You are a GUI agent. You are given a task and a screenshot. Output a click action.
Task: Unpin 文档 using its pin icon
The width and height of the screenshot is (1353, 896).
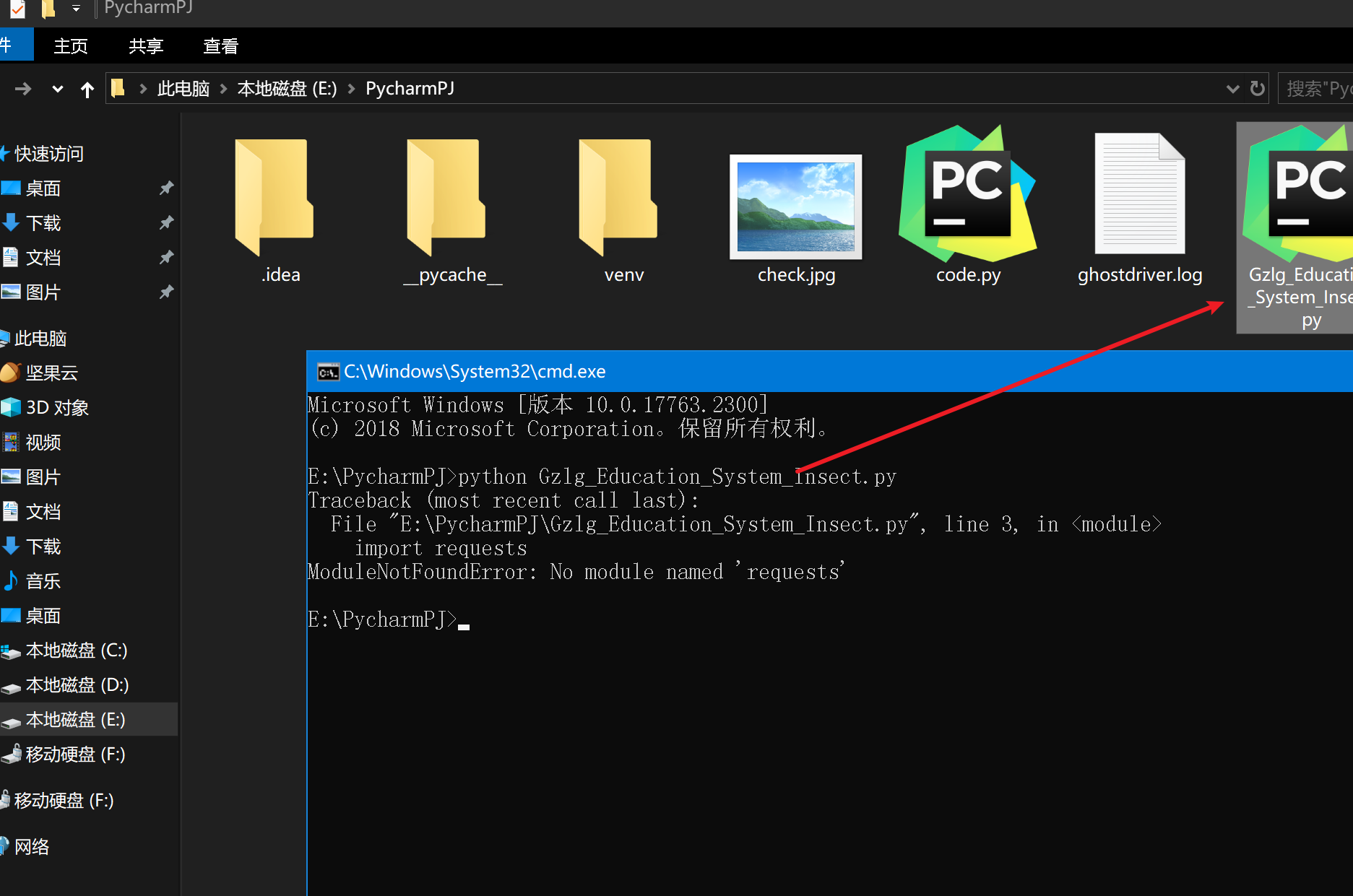pos(166,258)
